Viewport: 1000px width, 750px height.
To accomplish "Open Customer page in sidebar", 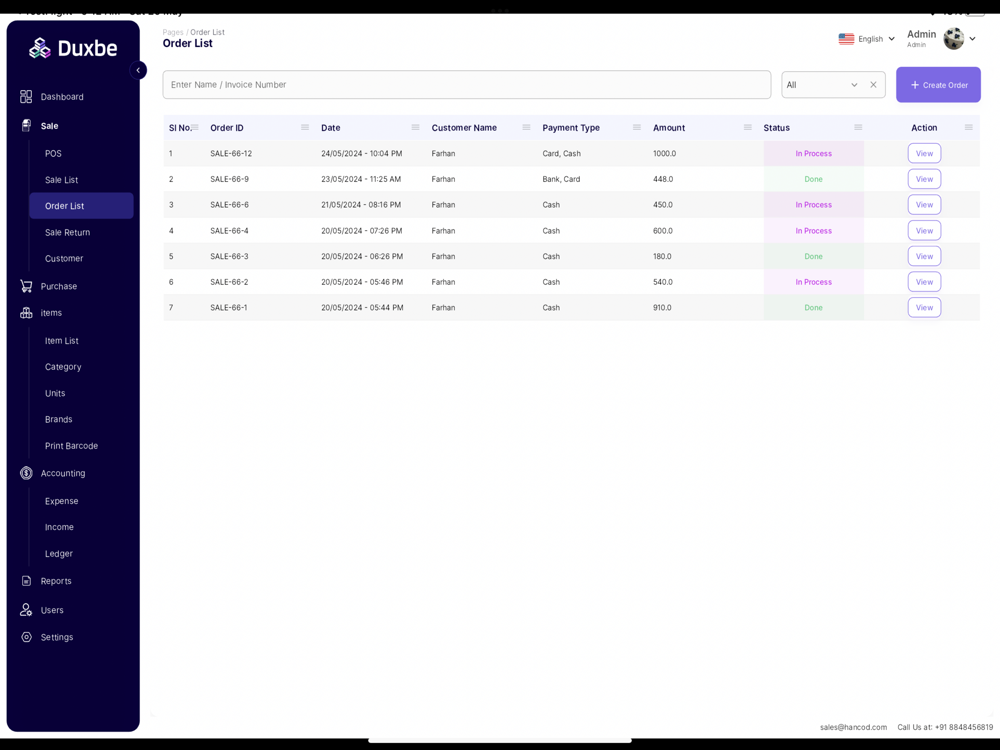I will [64, 258].
